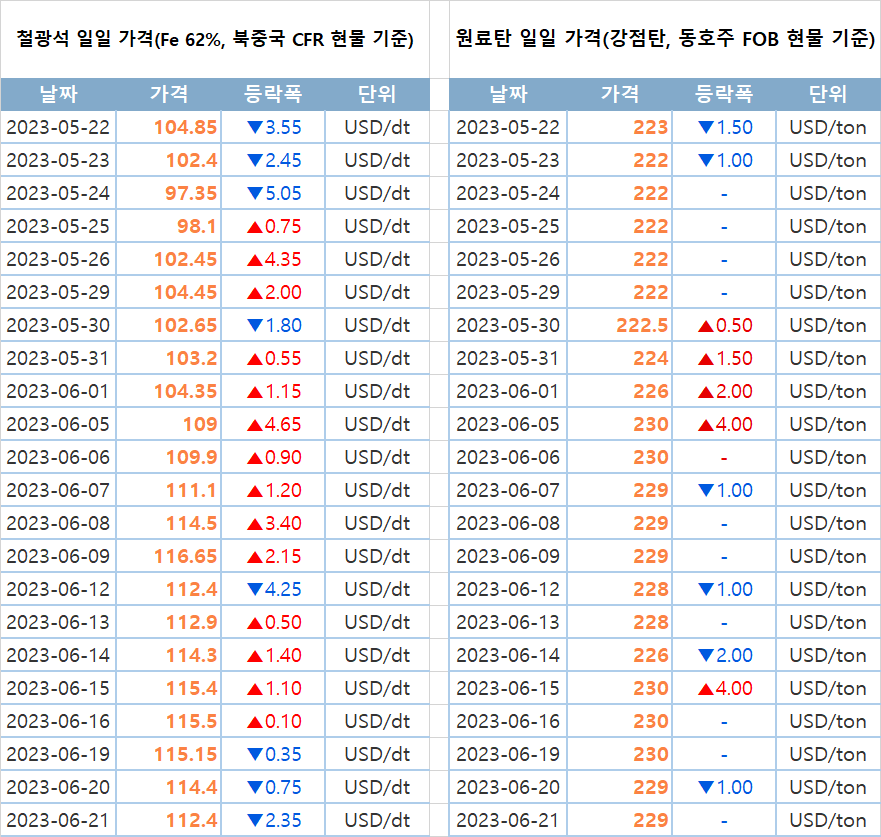The width and height of the screenshot is (881, 837).
Task: Select coking coal change 1.00 on 2023-06-20
Action: tap(725, 788)
